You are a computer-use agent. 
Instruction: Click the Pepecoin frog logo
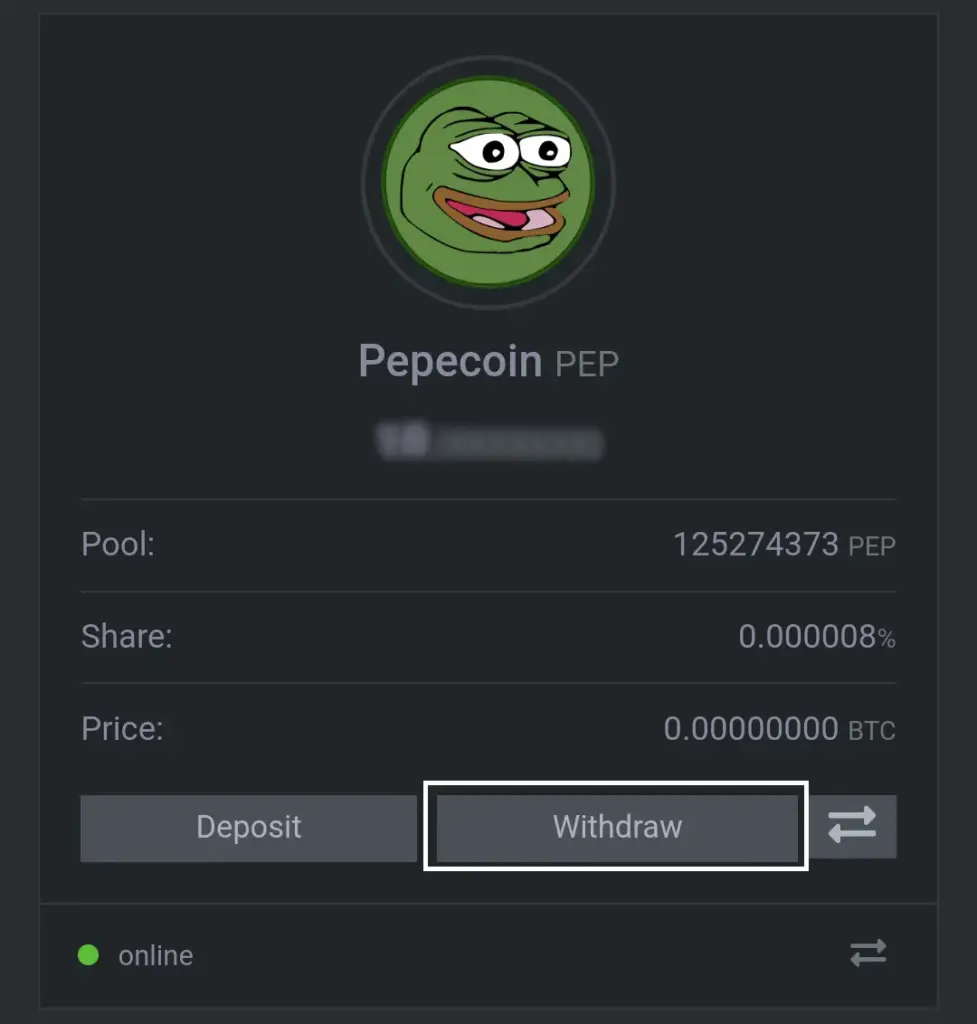tap(488, 182)
